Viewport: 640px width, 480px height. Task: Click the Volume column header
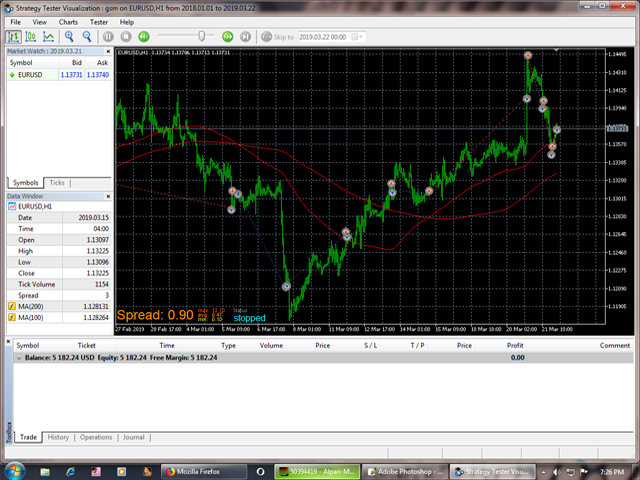[x=271, y=345]
